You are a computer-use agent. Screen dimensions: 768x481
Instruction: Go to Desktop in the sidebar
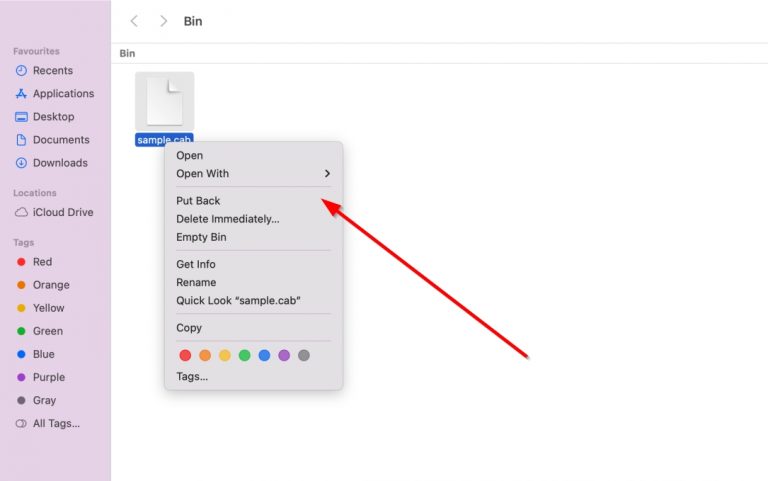coord(53,117)
